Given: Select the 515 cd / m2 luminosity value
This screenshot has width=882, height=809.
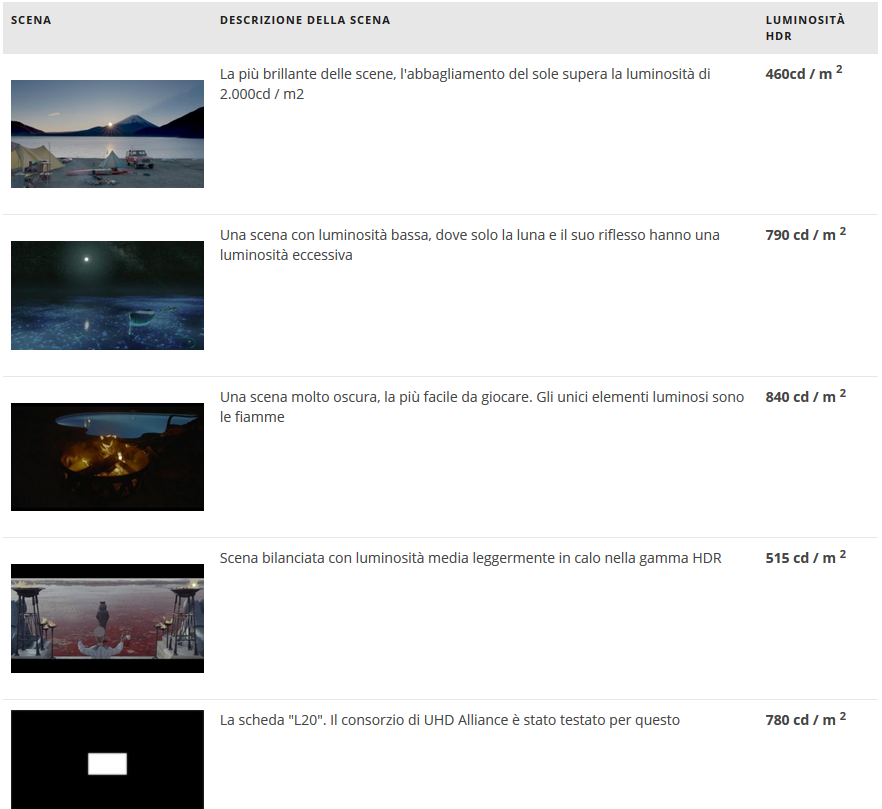Looking at the screenshot, I should [806, 557].
